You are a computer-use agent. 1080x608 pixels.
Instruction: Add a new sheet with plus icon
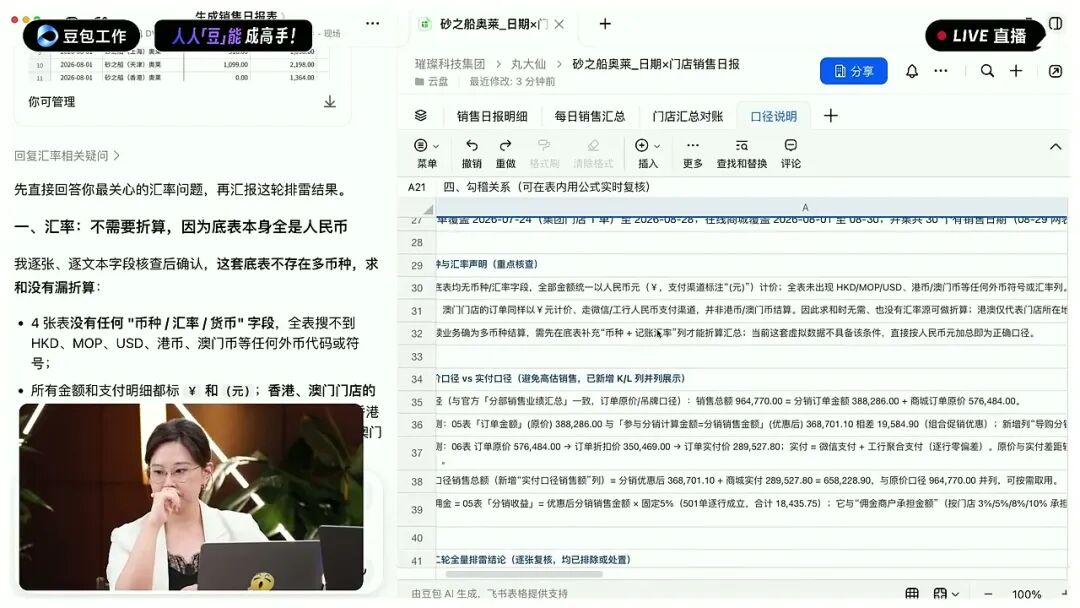click(831, 116)
